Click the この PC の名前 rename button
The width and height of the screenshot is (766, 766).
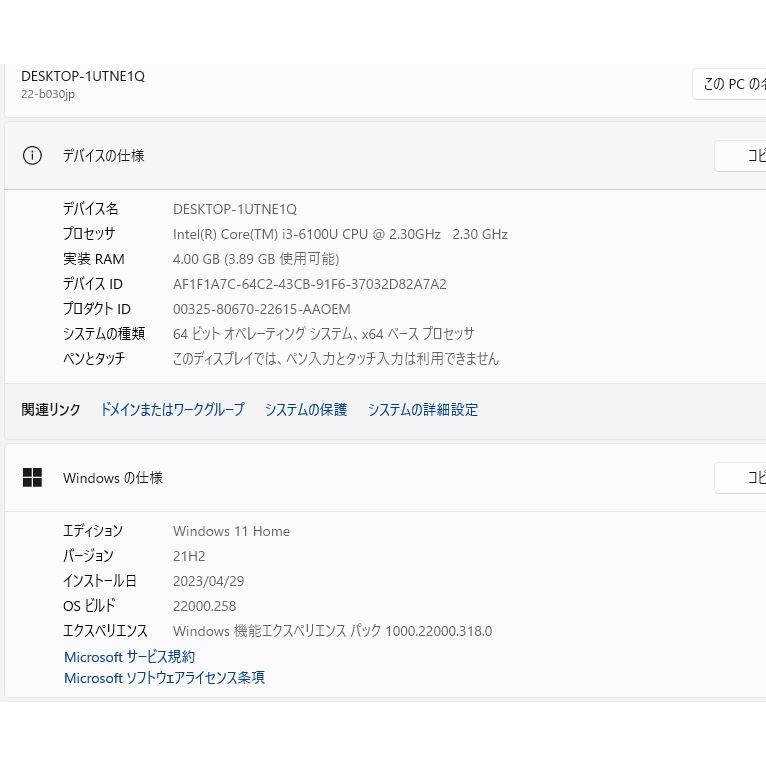[x=729, y=84]
